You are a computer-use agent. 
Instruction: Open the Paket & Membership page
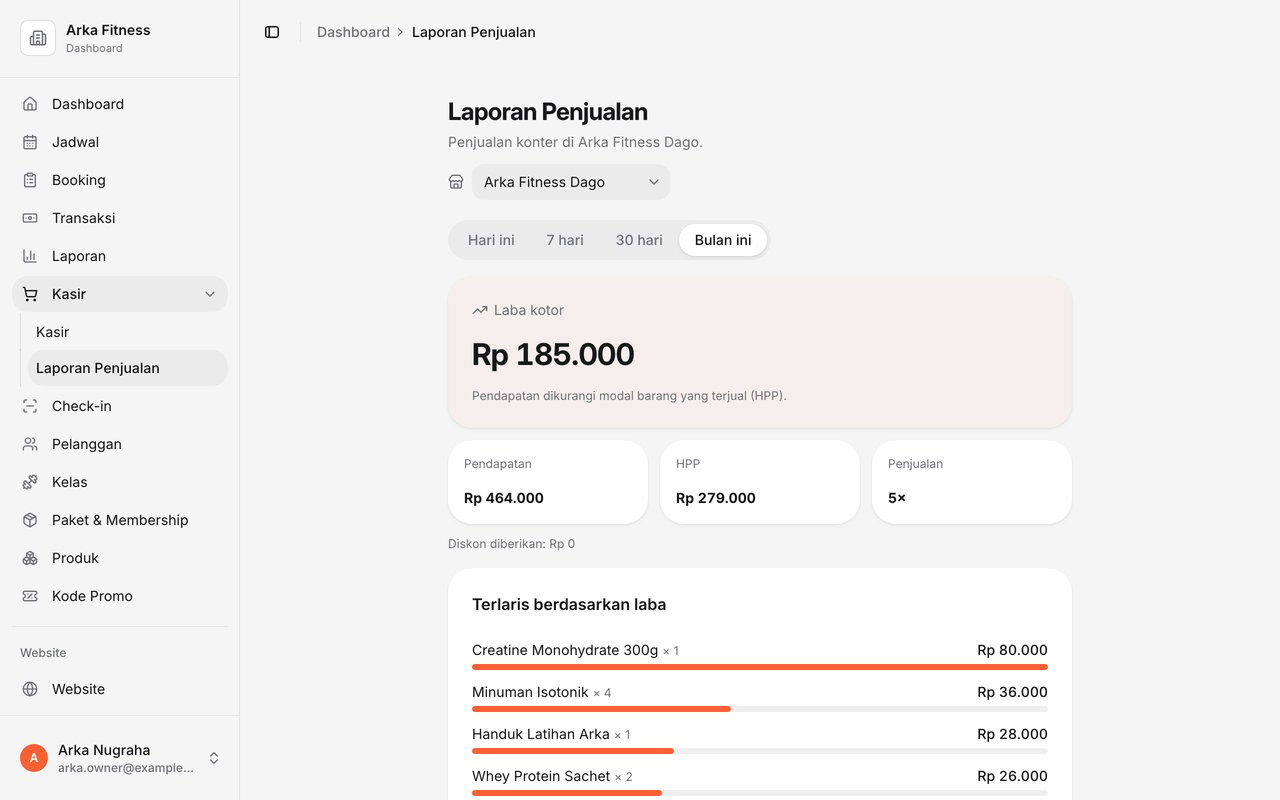tap(120, 520)
